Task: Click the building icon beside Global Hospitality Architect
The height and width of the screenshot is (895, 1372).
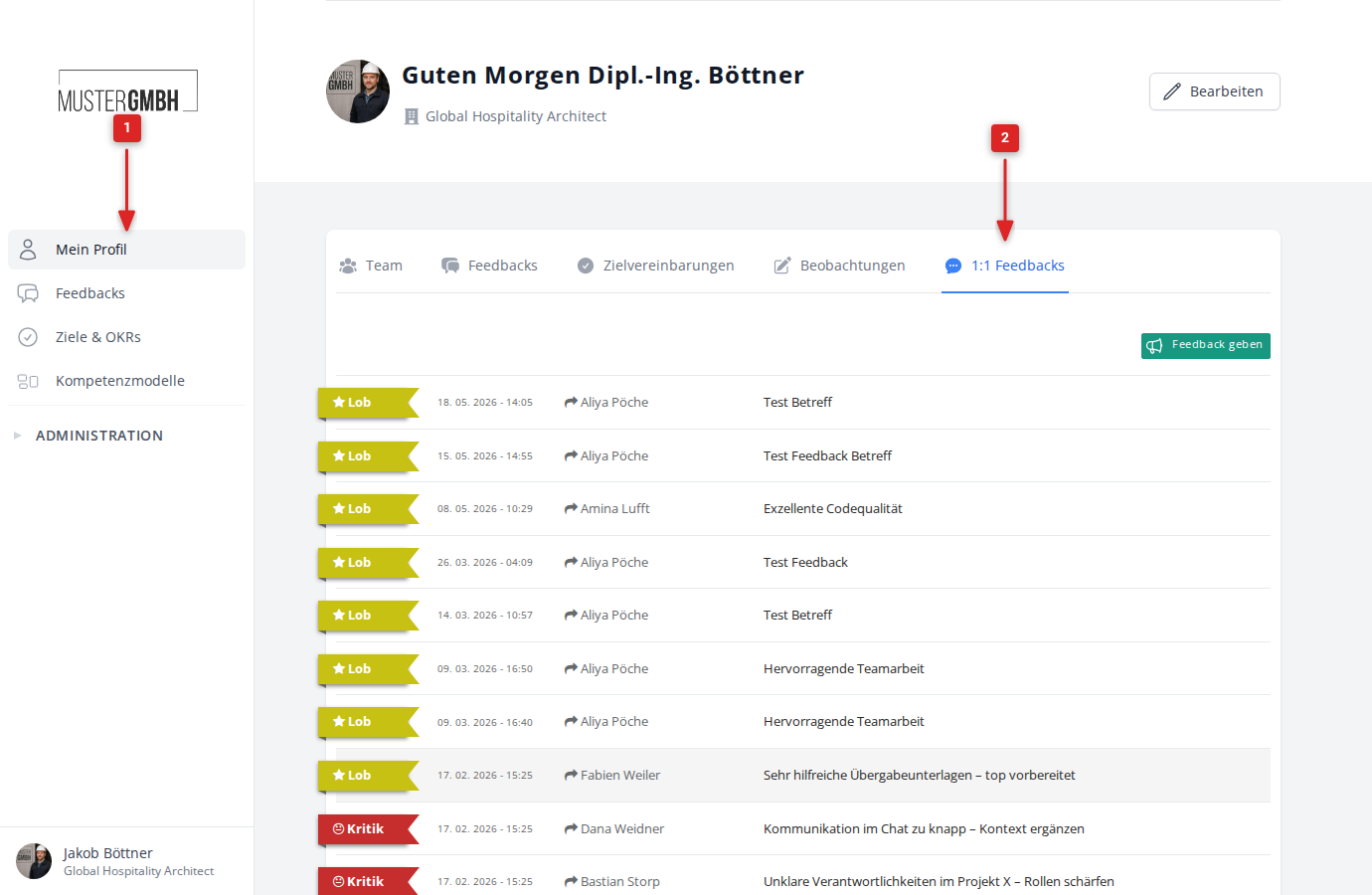Action: click(x=412, y=116)
